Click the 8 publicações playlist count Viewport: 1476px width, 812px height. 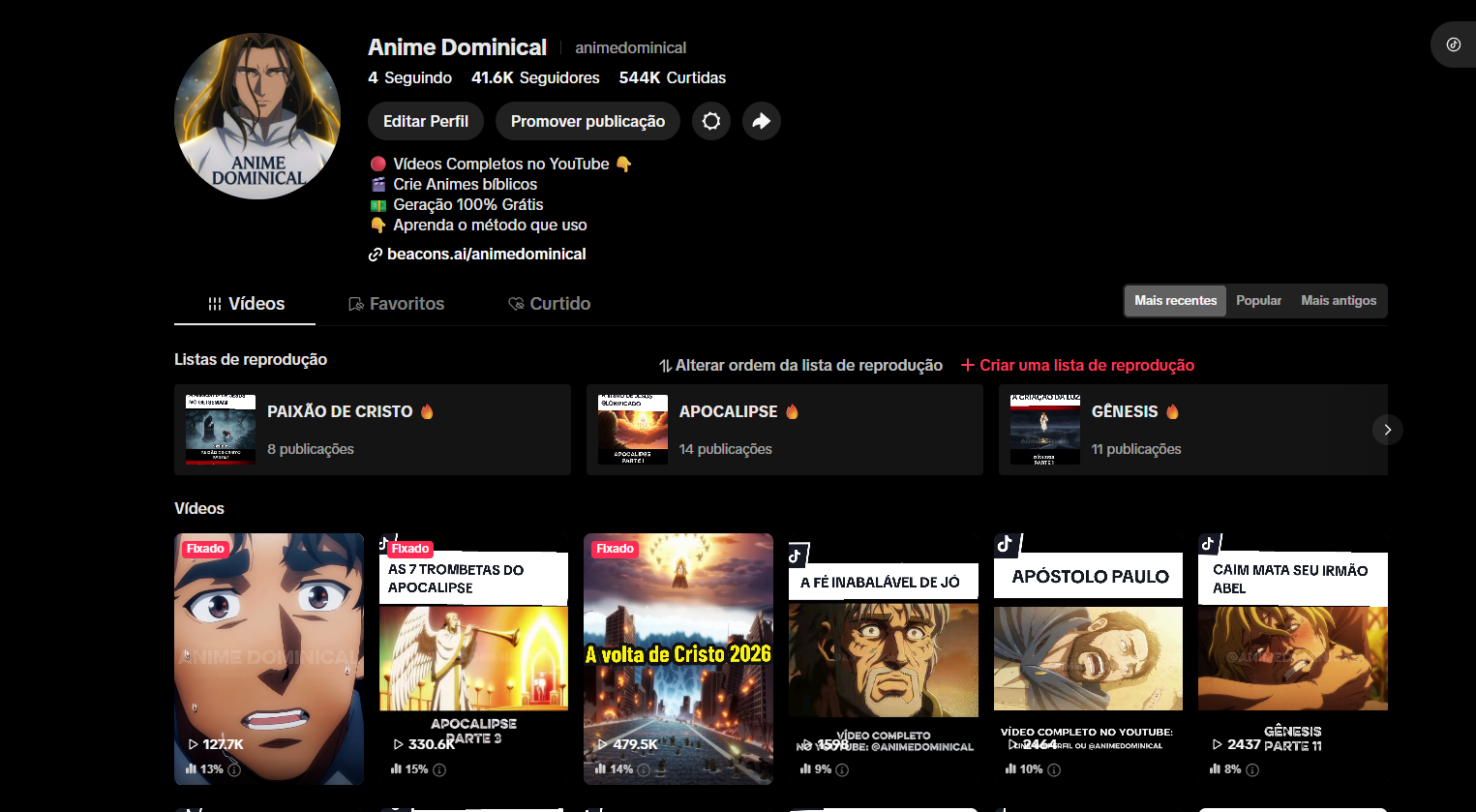pos(311,449)
